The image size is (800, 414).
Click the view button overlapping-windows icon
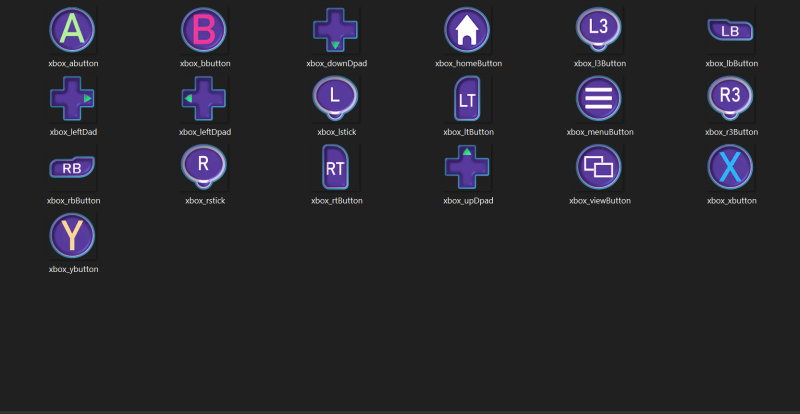coord(598,167)
